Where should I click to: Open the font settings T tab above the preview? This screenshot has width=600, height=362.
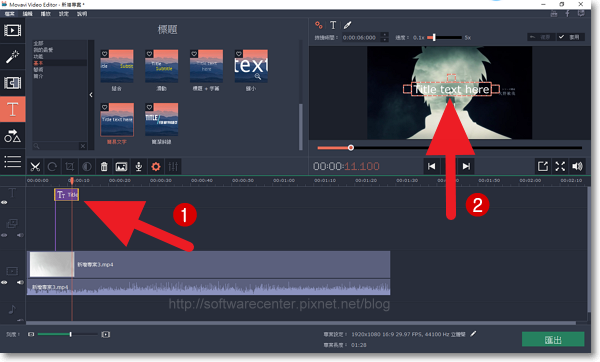click(x=333, y=25)
